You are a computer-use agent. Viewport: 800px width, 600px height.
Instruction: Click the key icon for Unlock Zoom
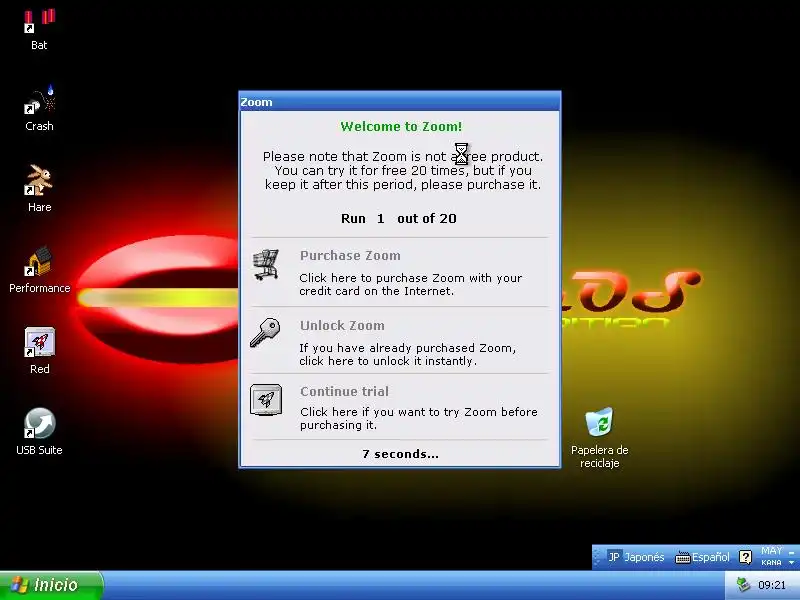tap(265, 333)
